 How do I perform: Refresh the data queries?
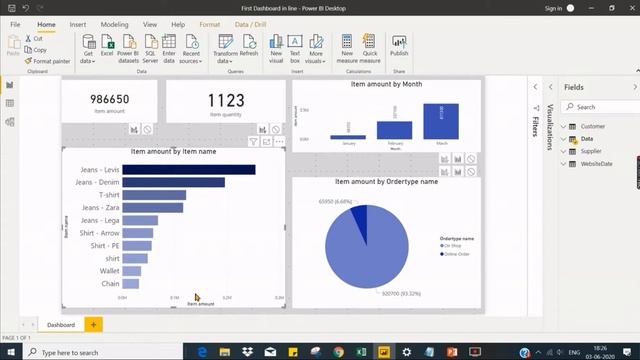tap(249, 45)
